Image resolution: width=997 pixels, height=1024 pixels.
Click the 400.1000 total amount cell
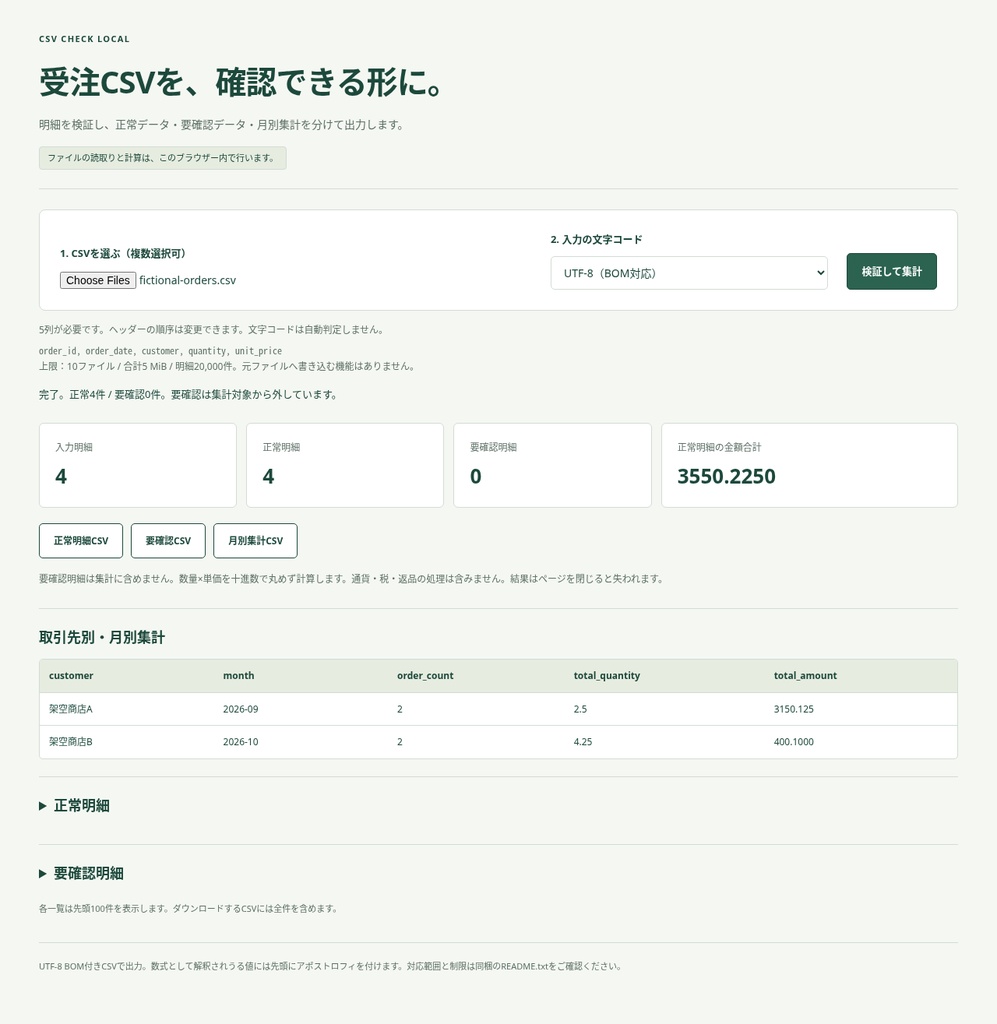pos(793,741)
